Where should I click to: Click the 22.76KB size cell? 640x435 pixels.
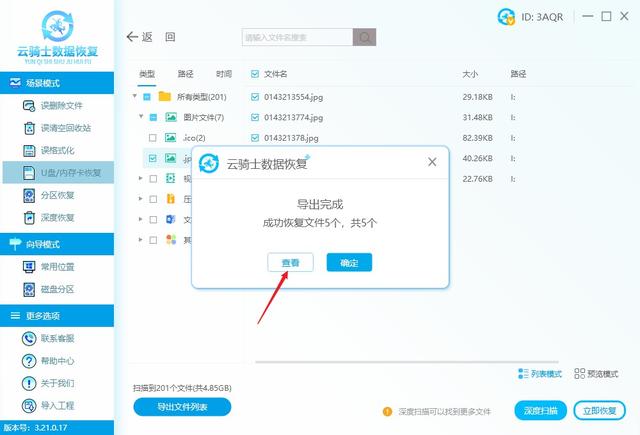point(478,179)
